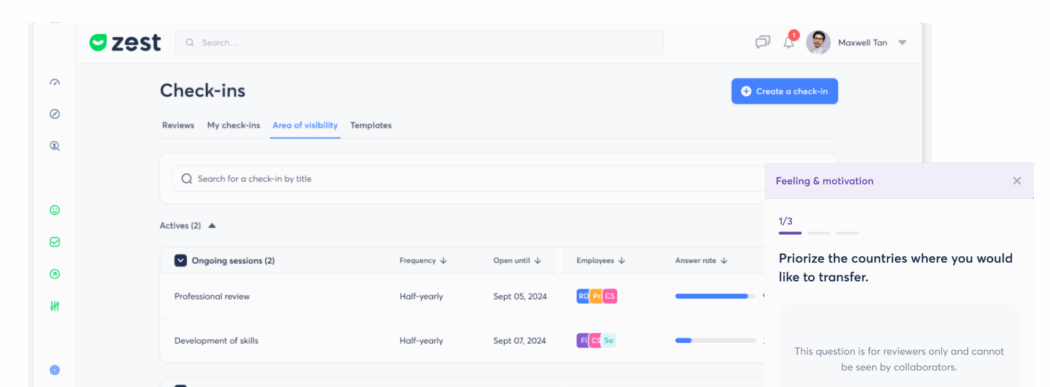Switch to the Reviews tab
Image resolution: width=1050 pixels, height=387 pixels.
click(x=178, y=125)
